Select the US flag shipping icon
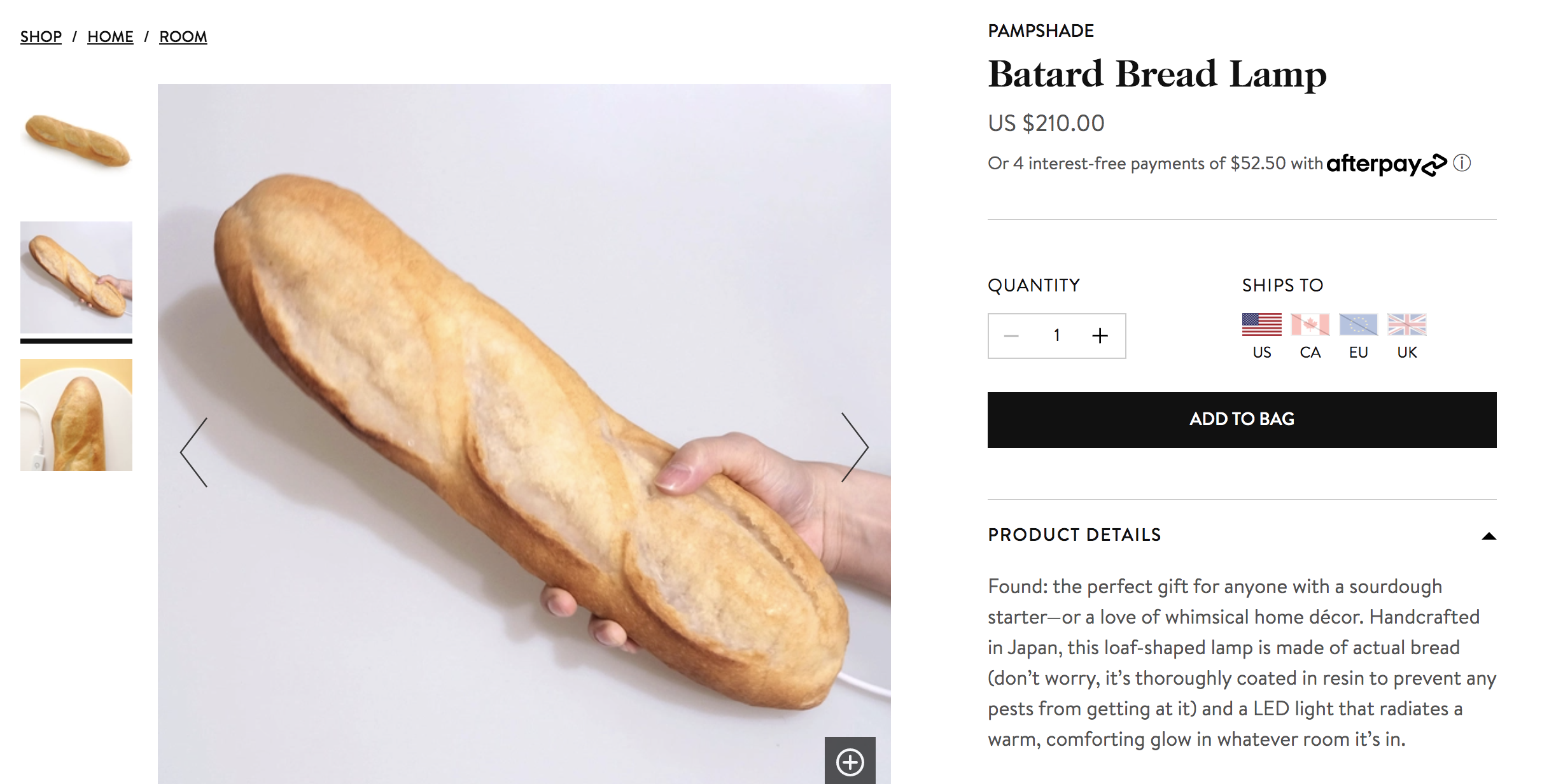This screenshot has width=1563, height=784. (x=1261, y=325)
